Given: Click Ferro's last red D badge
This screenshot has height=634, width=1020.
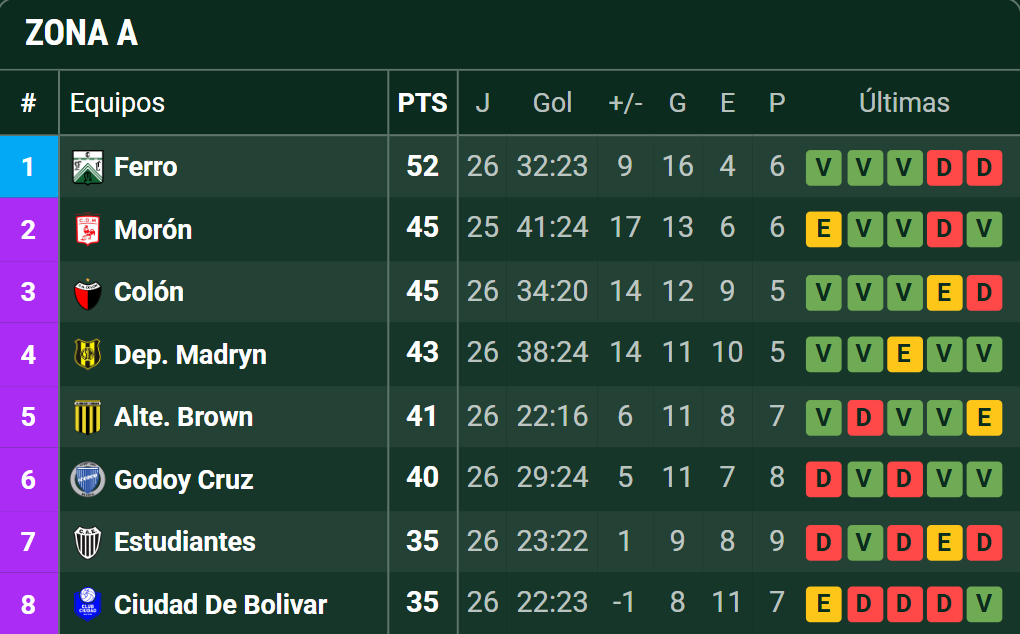Looking at the screenshot, I should coord(984,168).
